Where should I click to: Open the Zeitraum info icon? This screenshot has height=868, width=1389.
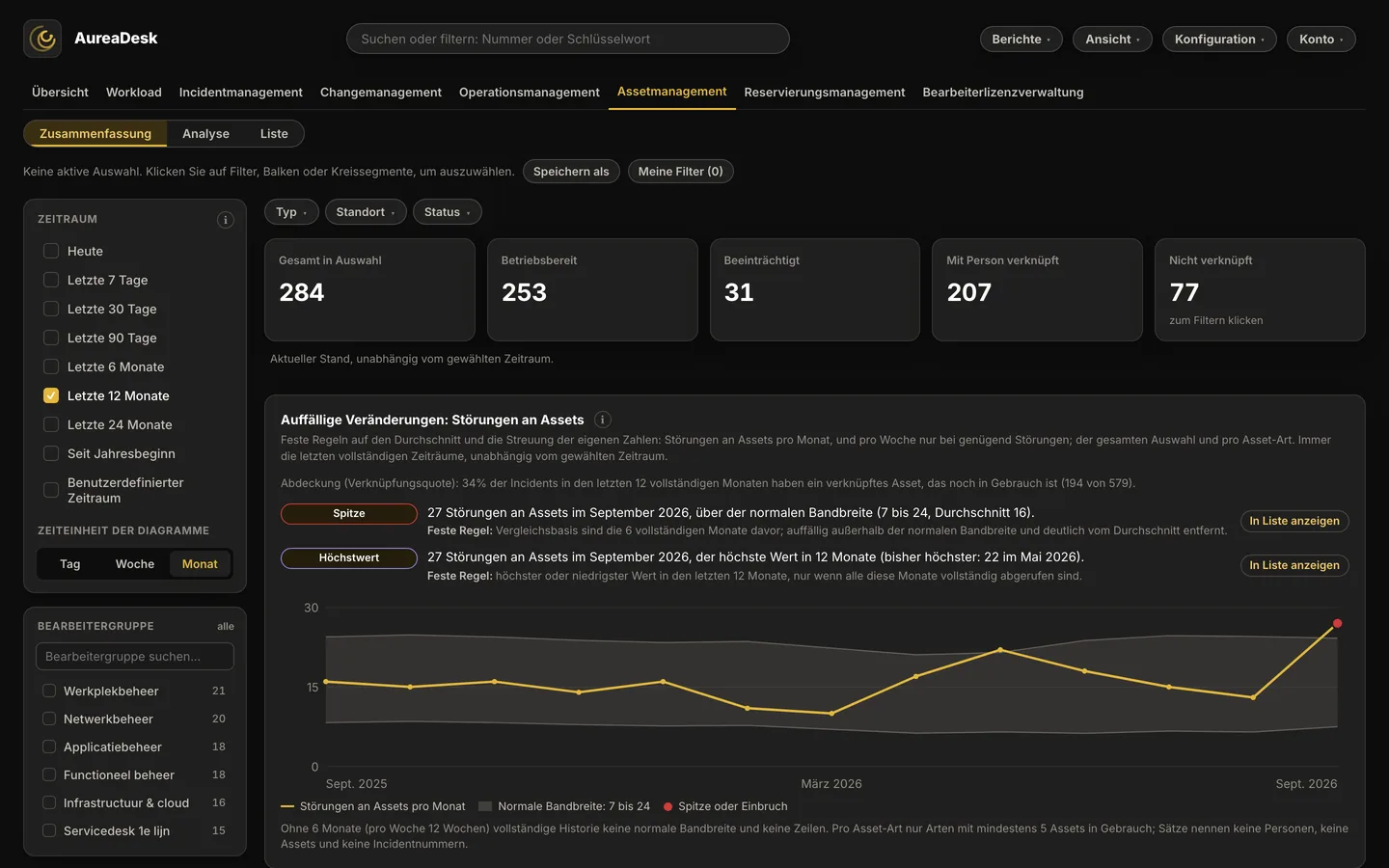(x=226, y=220)
